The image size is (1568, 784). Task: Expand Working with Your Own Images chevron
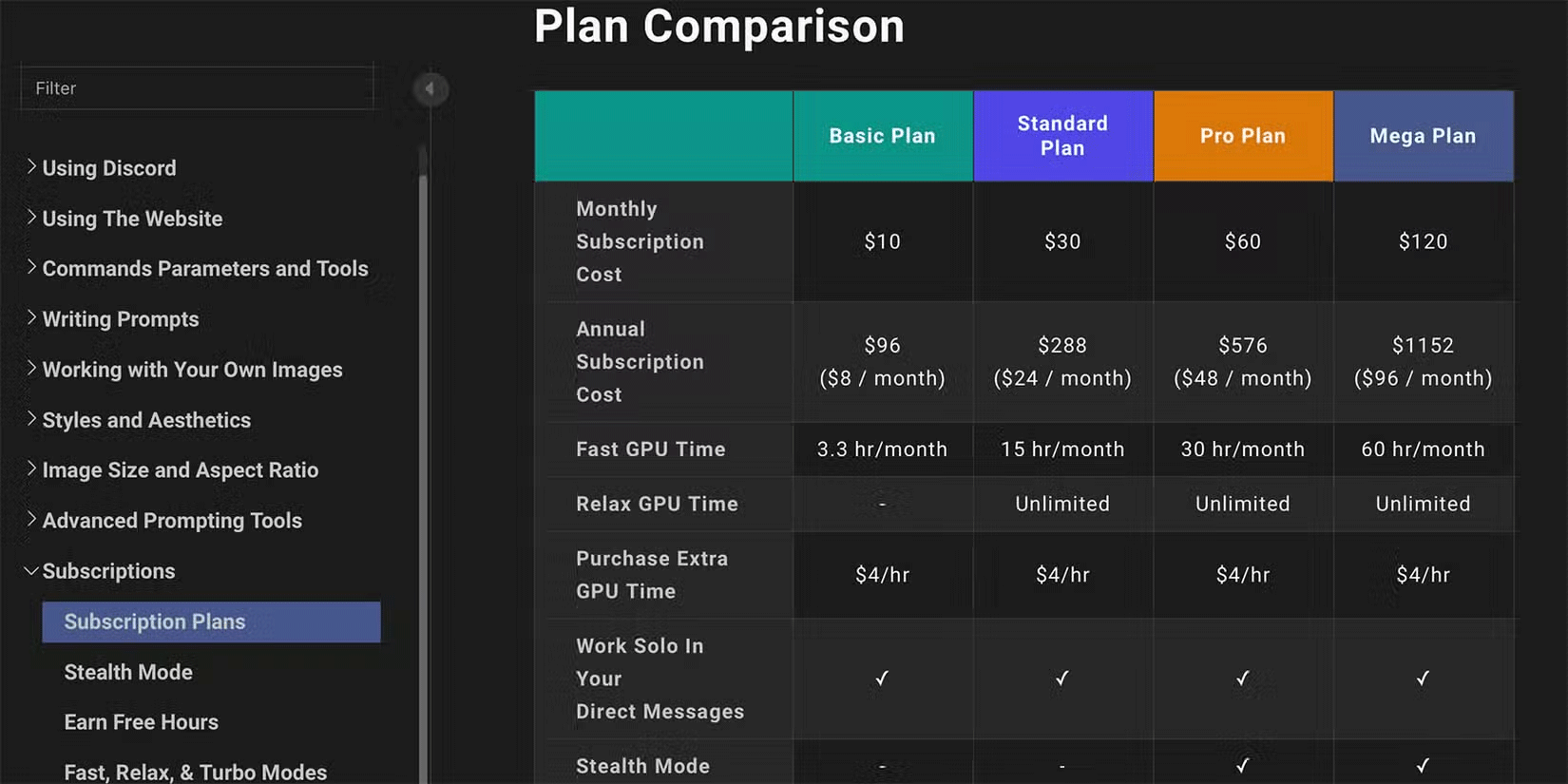click(x=31, y=369)
